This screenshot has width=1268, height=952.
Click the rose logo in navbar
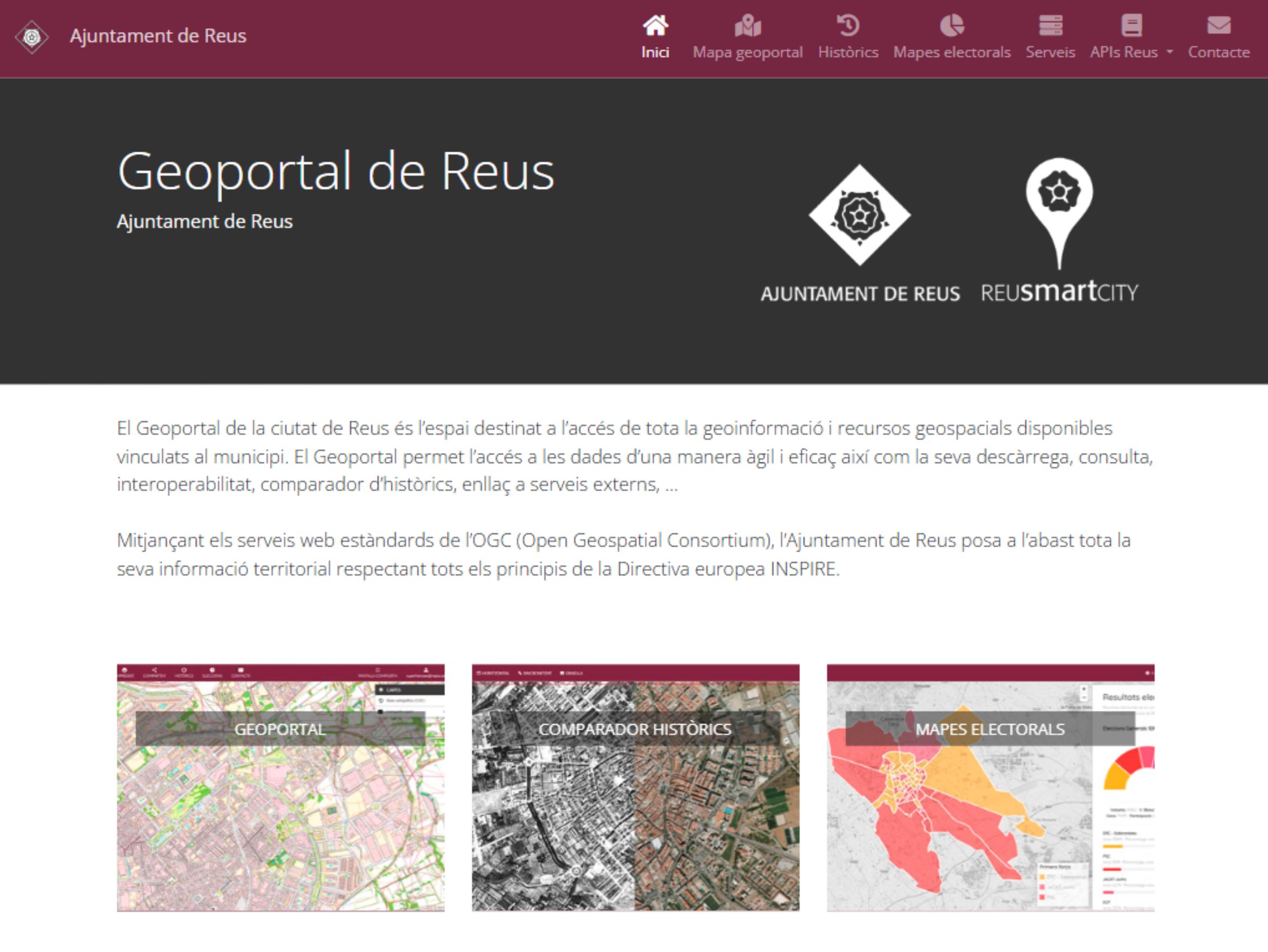point(32,37)
